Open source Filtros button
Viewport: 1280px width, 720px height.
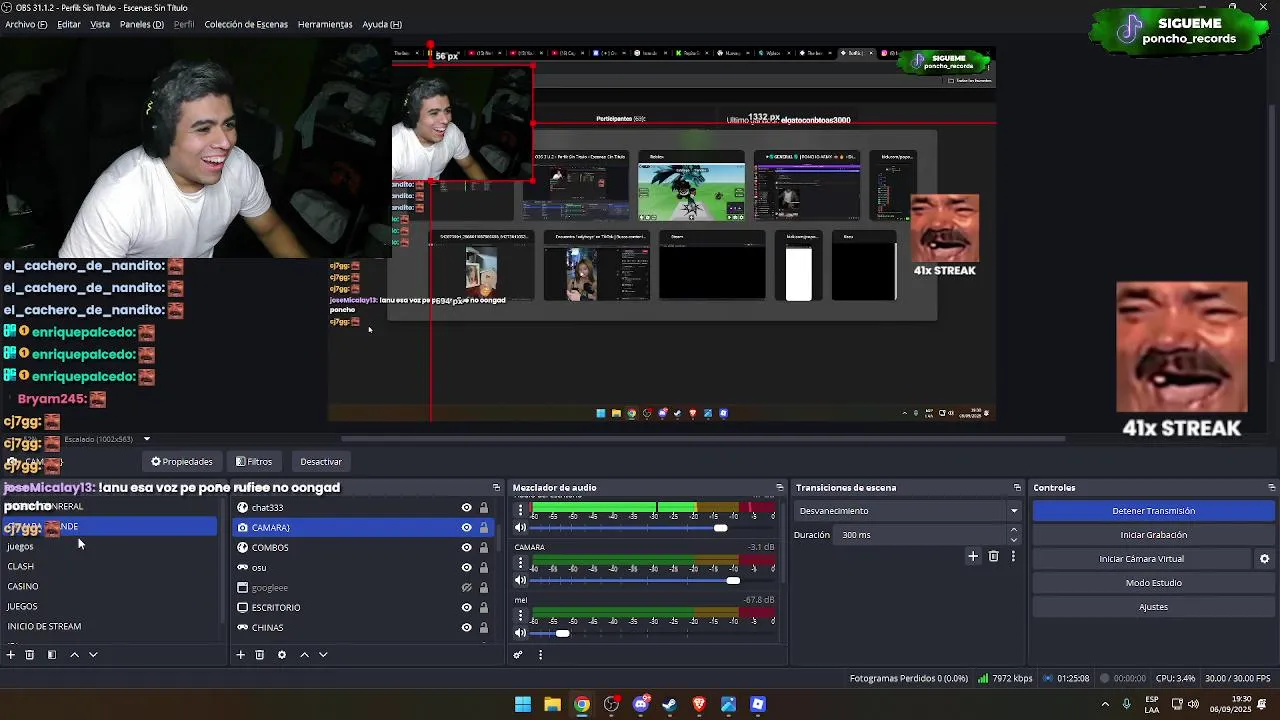[x=254, y=462]
